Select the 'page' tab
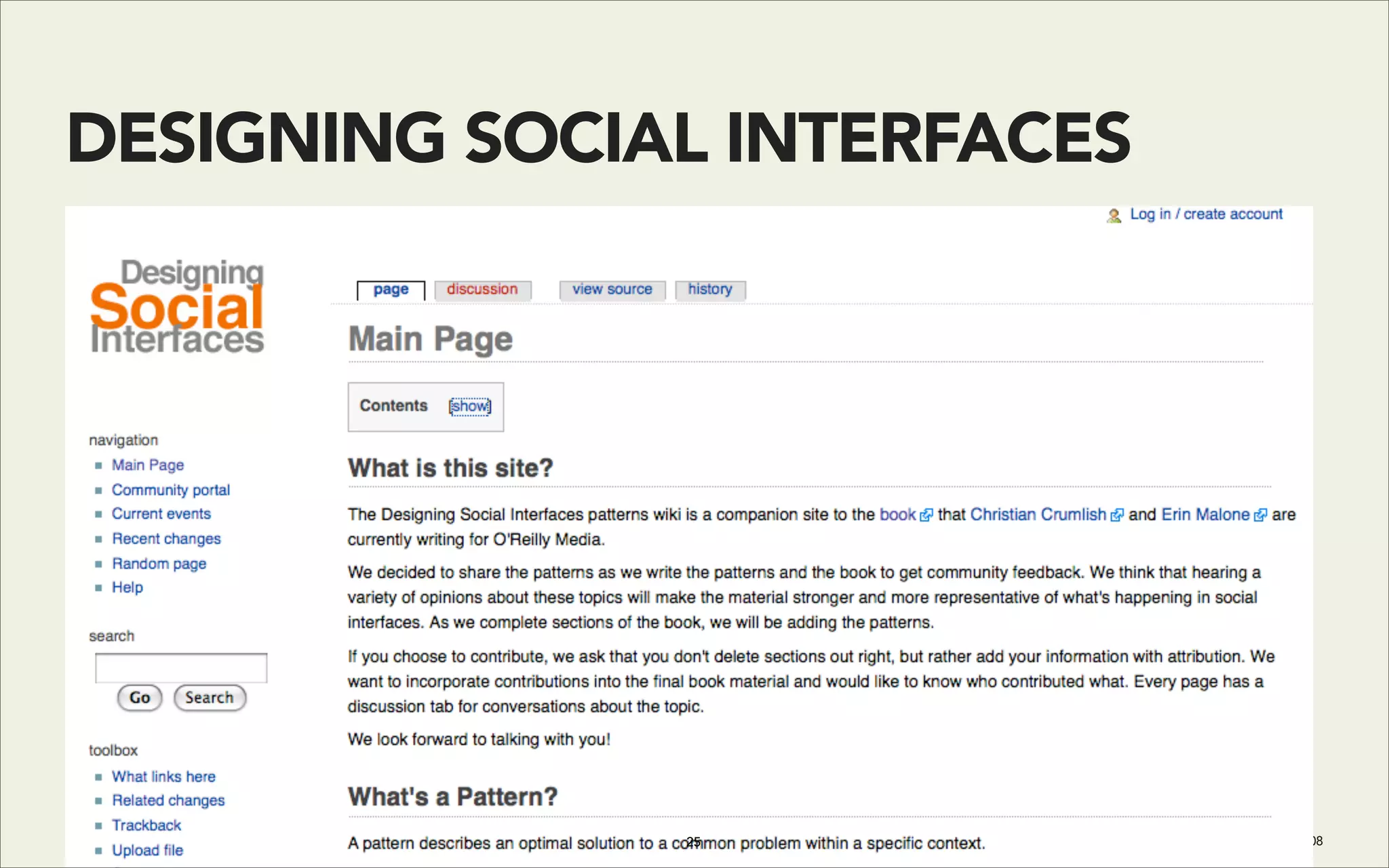Image resolution: width=1389 pixels, height=868 pixels. [x=391, y=290]
